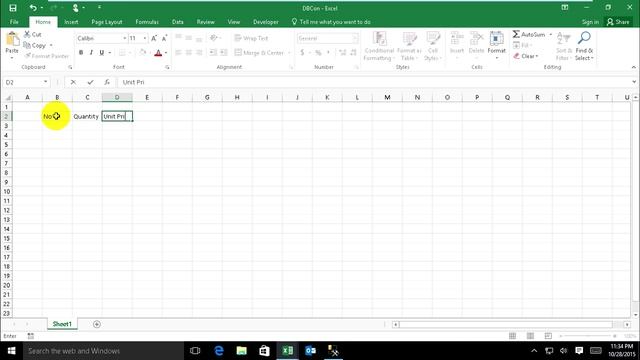Click column header G
The height and width of the screenshot is (360, 640).
coord(207,97)
